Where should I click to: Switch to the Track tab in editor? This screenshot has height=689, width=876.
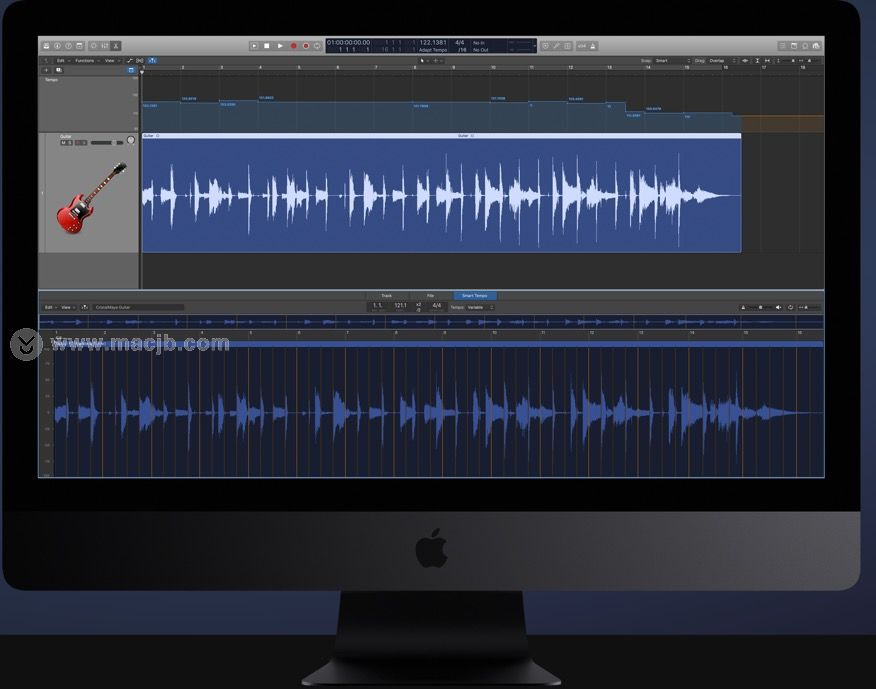(x=387, y=296)
